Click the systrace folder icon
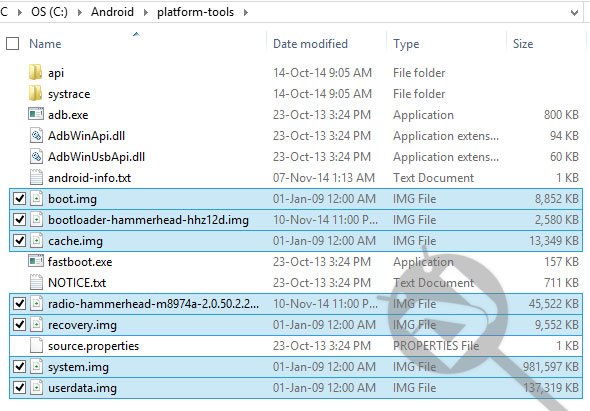Screen dimensions: 590x411 [35, 93]
